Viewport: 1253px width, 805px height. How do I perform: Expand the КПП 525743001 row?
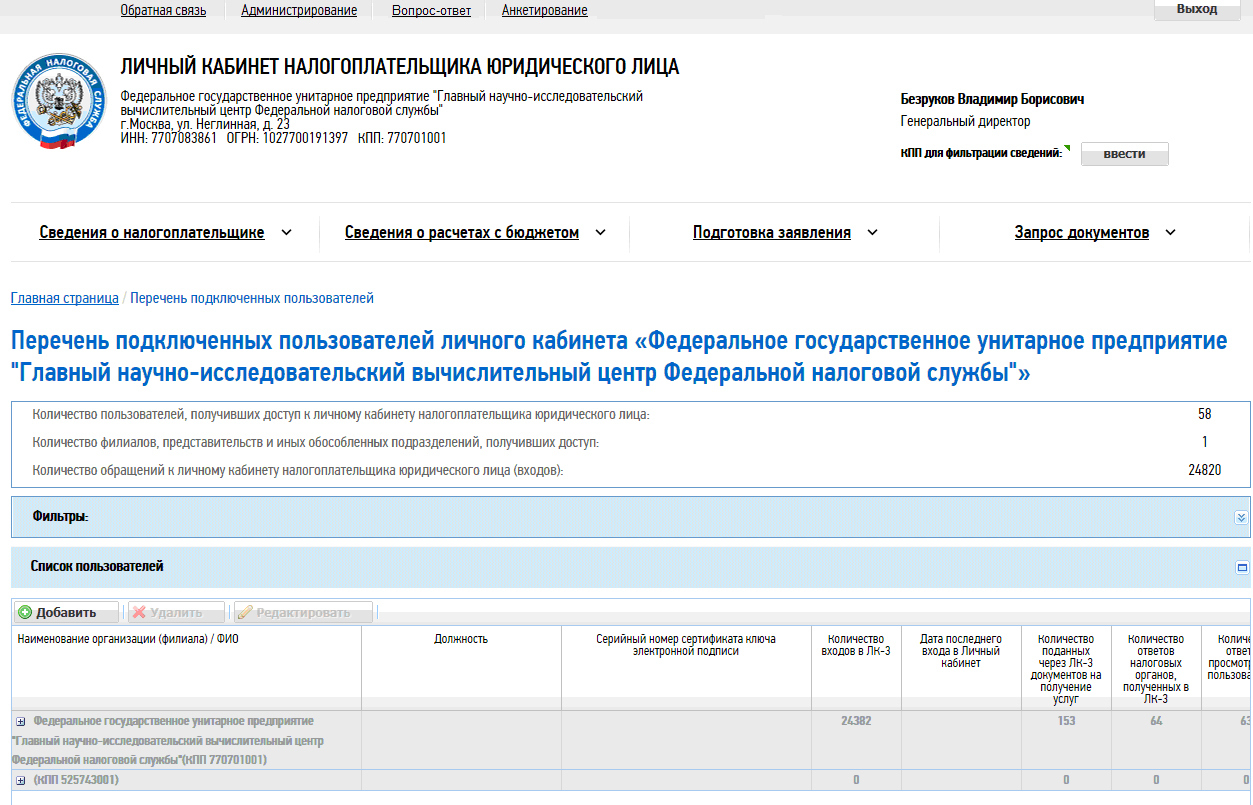pos(21,780)
